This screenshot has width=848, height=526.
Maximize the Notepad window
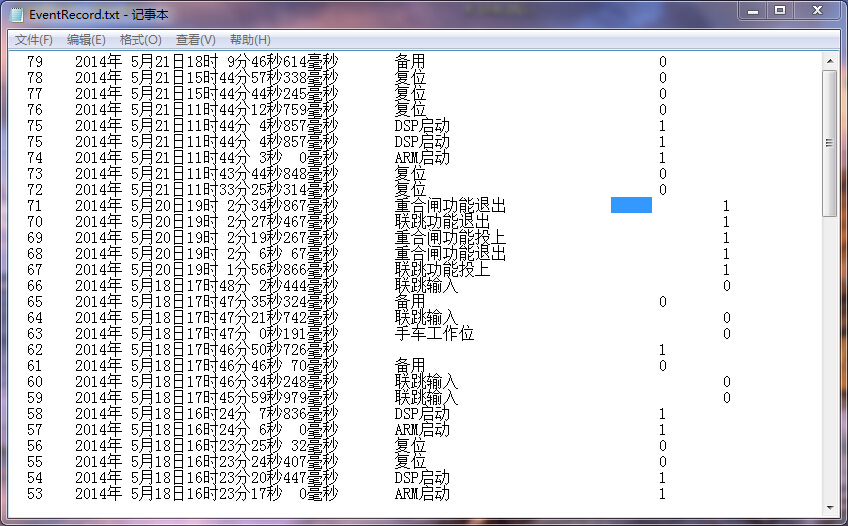coord(780,11)
